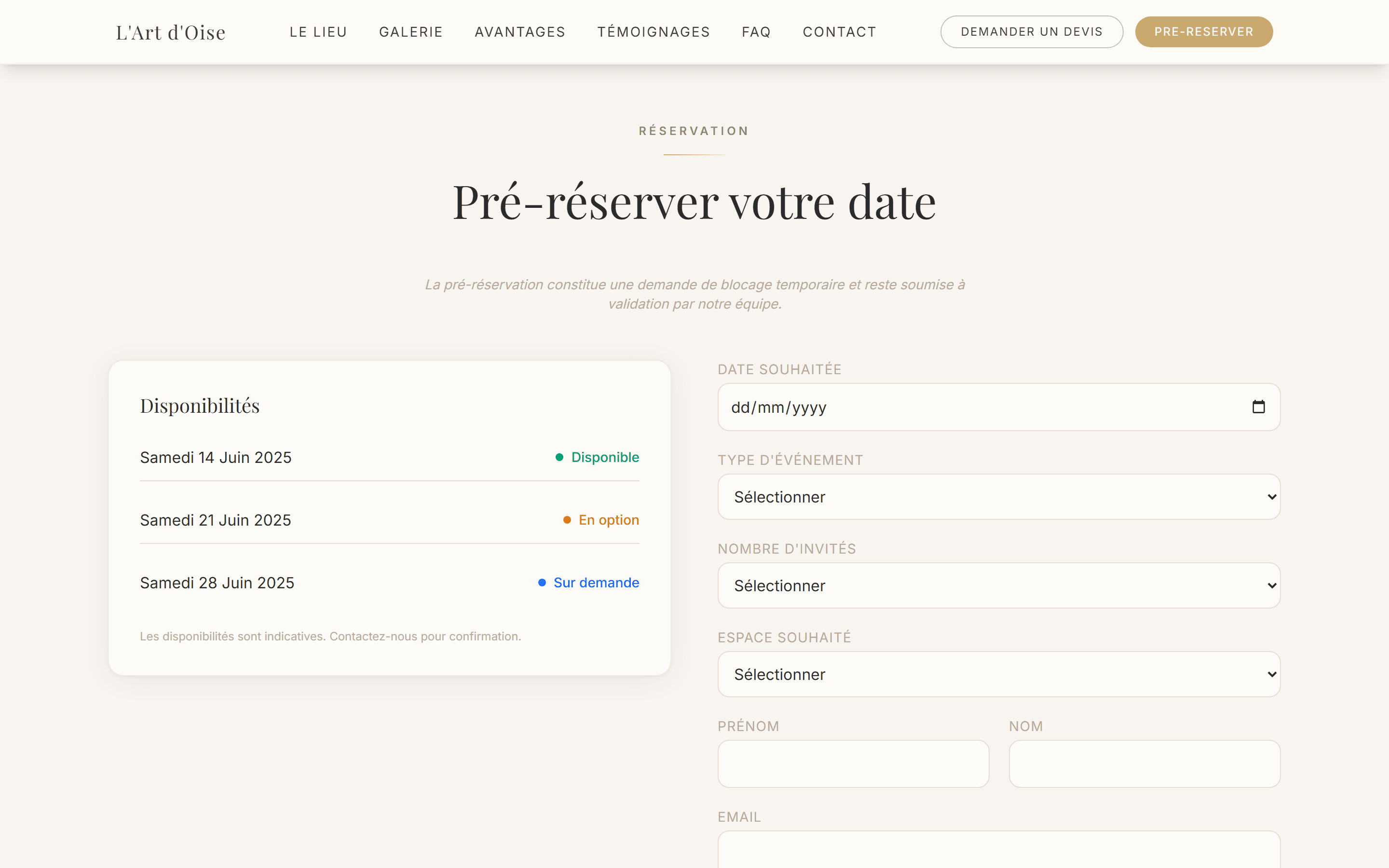The image size is (1389, 868).
Task: Click the EMAIL input field
Action: 998,855
